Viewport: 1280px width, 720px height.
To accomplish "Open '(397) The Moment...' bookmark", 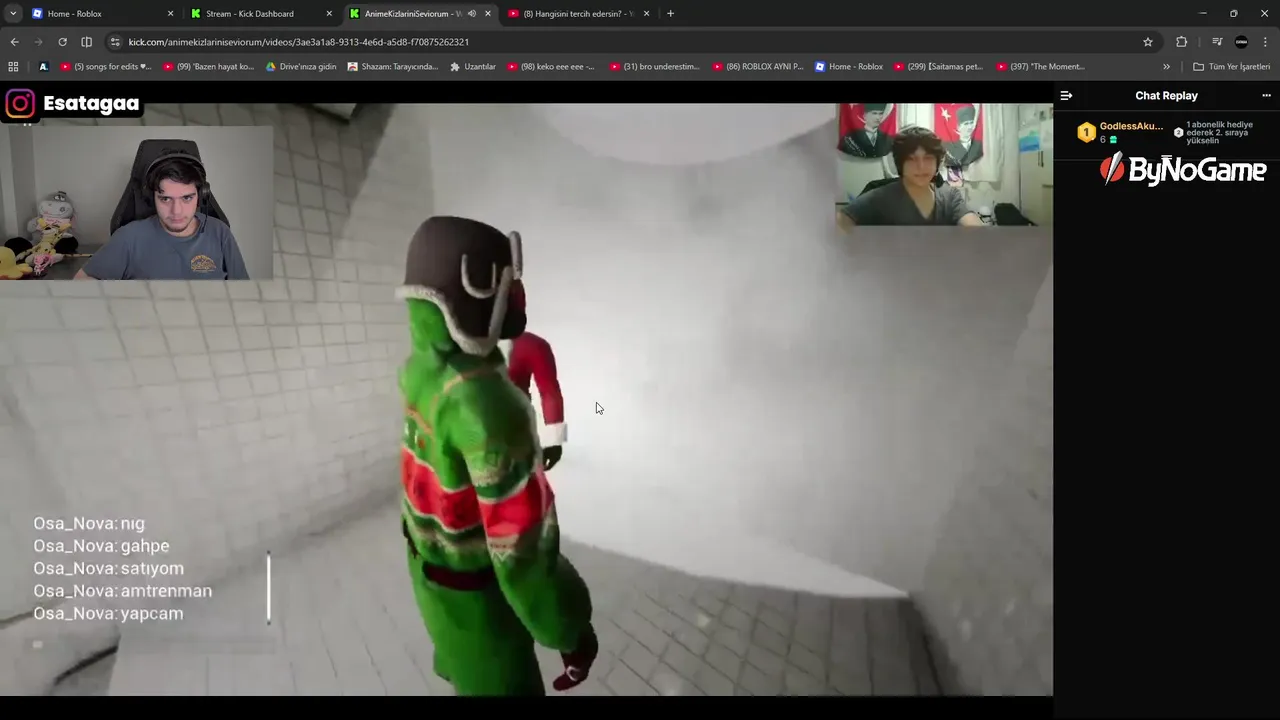I will click(x=1040, y=67).
